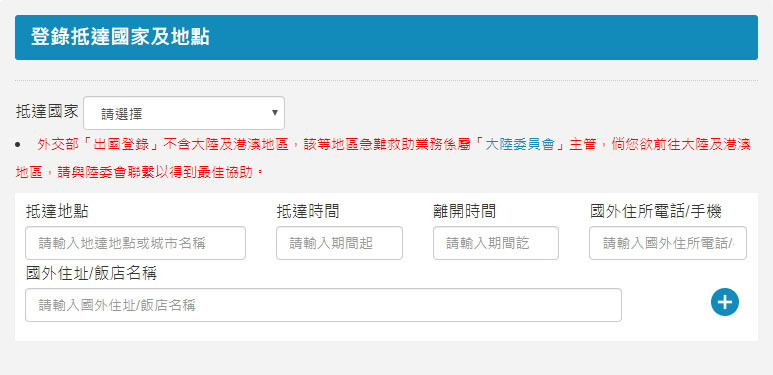The height and width of the screenshot is (375, 773).
Task: Click the 抵達國家 label text
Action: click(47, 112)
